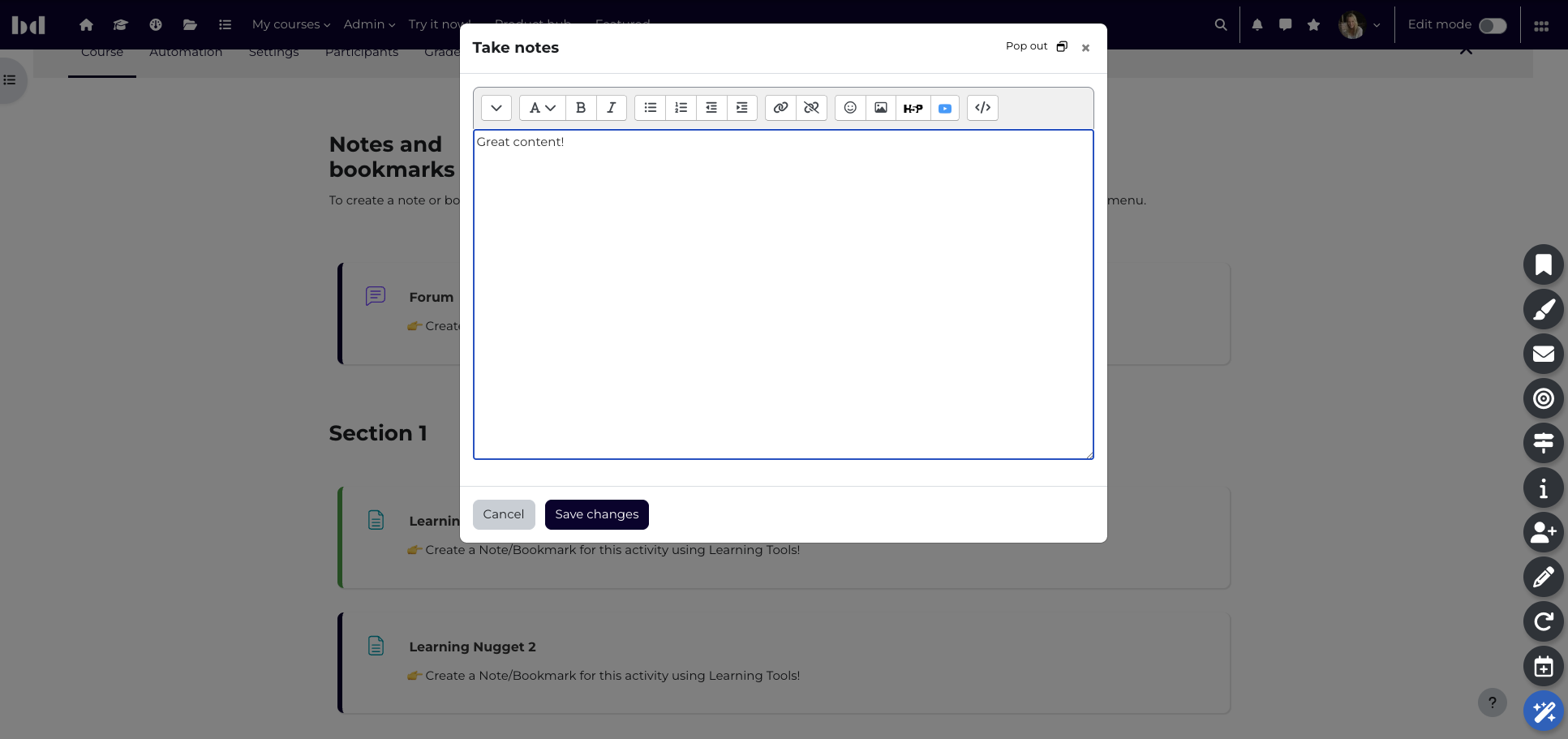
Task: Click the magic wand floating button
Action: click(x=1544, y=711)
